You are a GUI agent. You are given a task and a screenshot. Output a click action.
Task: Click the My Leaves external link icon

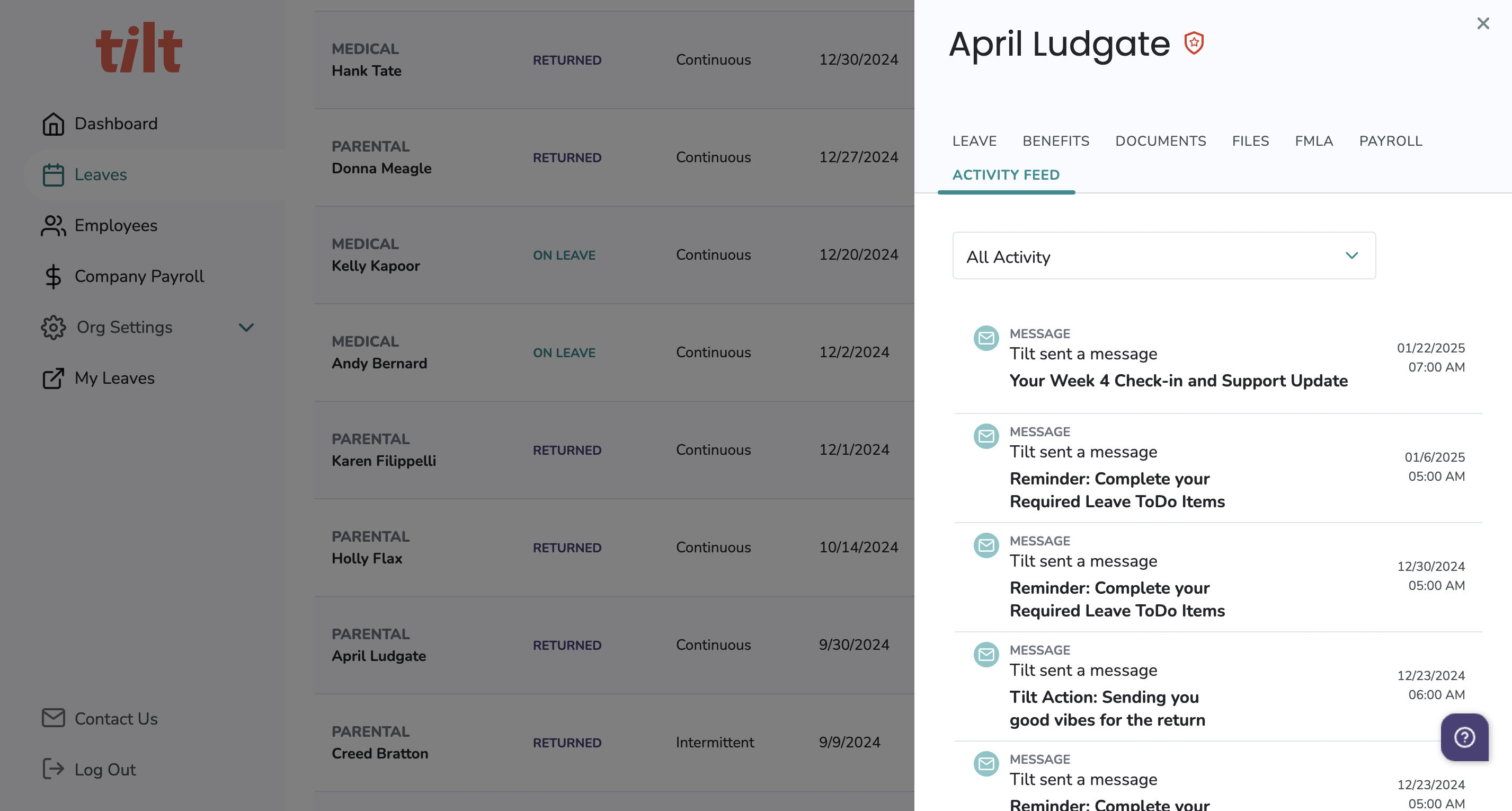(53, 378)
